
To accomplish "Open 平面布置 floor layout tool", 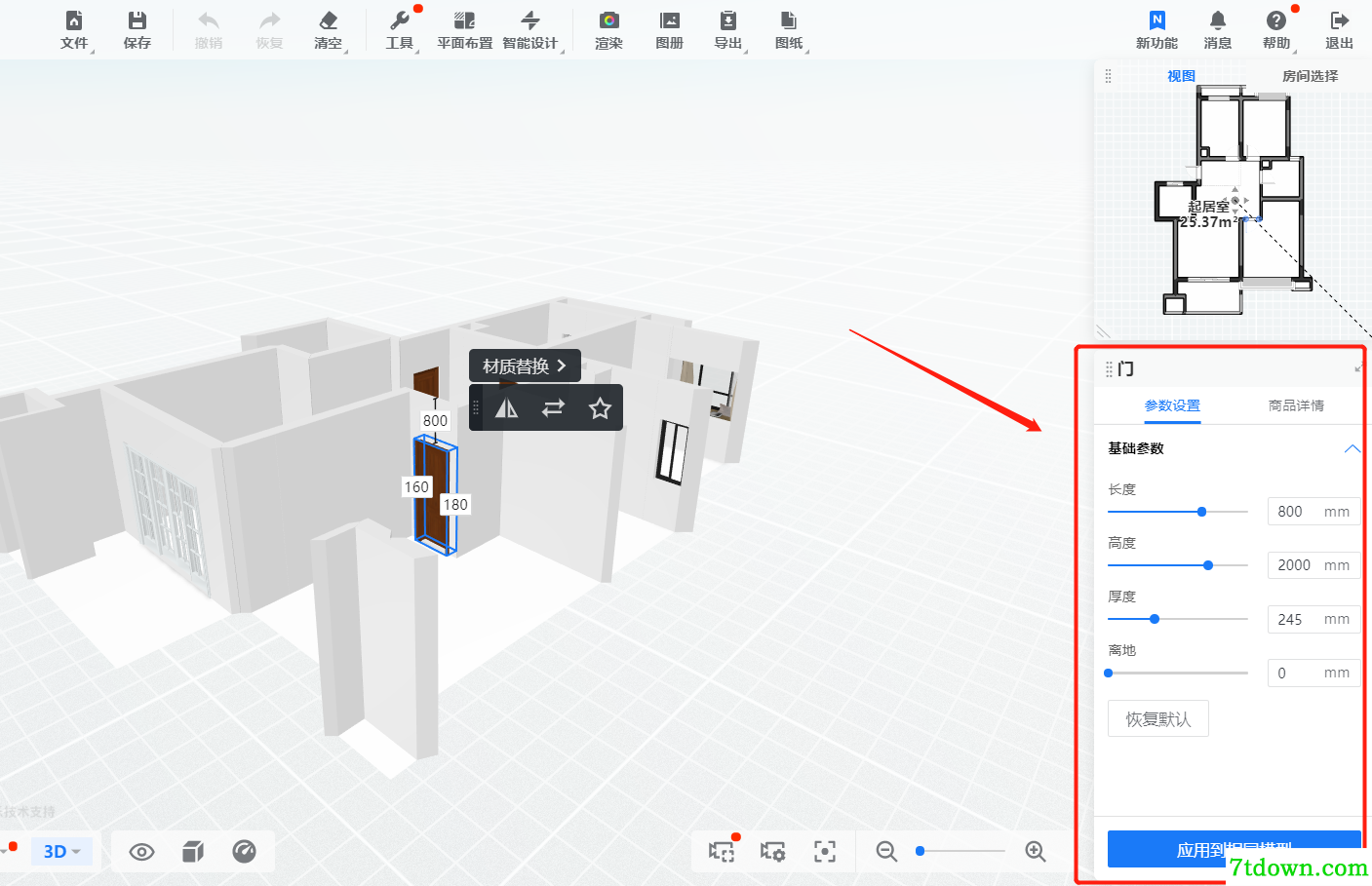I will click(465, 30).
